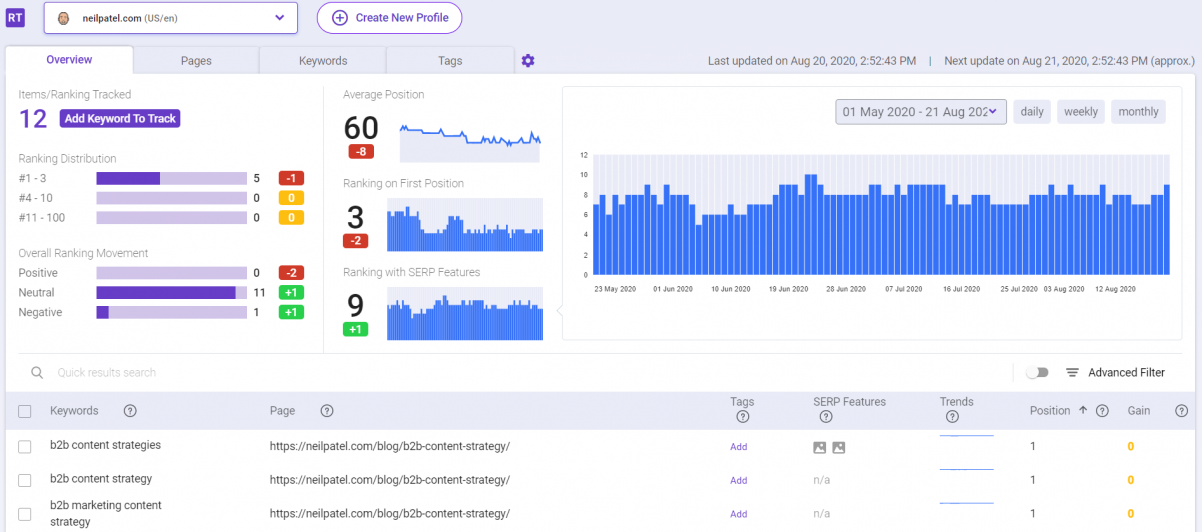The height and width of the screenshot is (532, 1202).
Task: Switch to the Pages tab
Action: coord(196,61)
